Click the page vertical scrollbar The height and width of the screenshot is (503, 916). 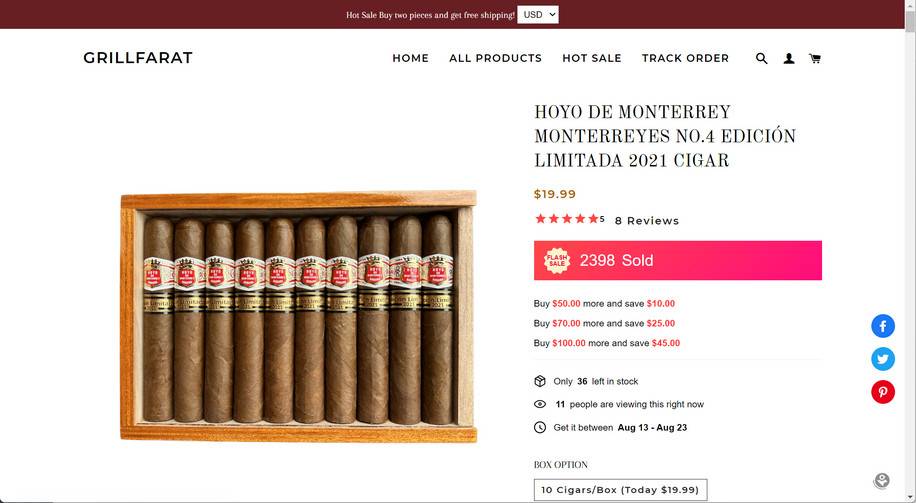tap(910, 251)
